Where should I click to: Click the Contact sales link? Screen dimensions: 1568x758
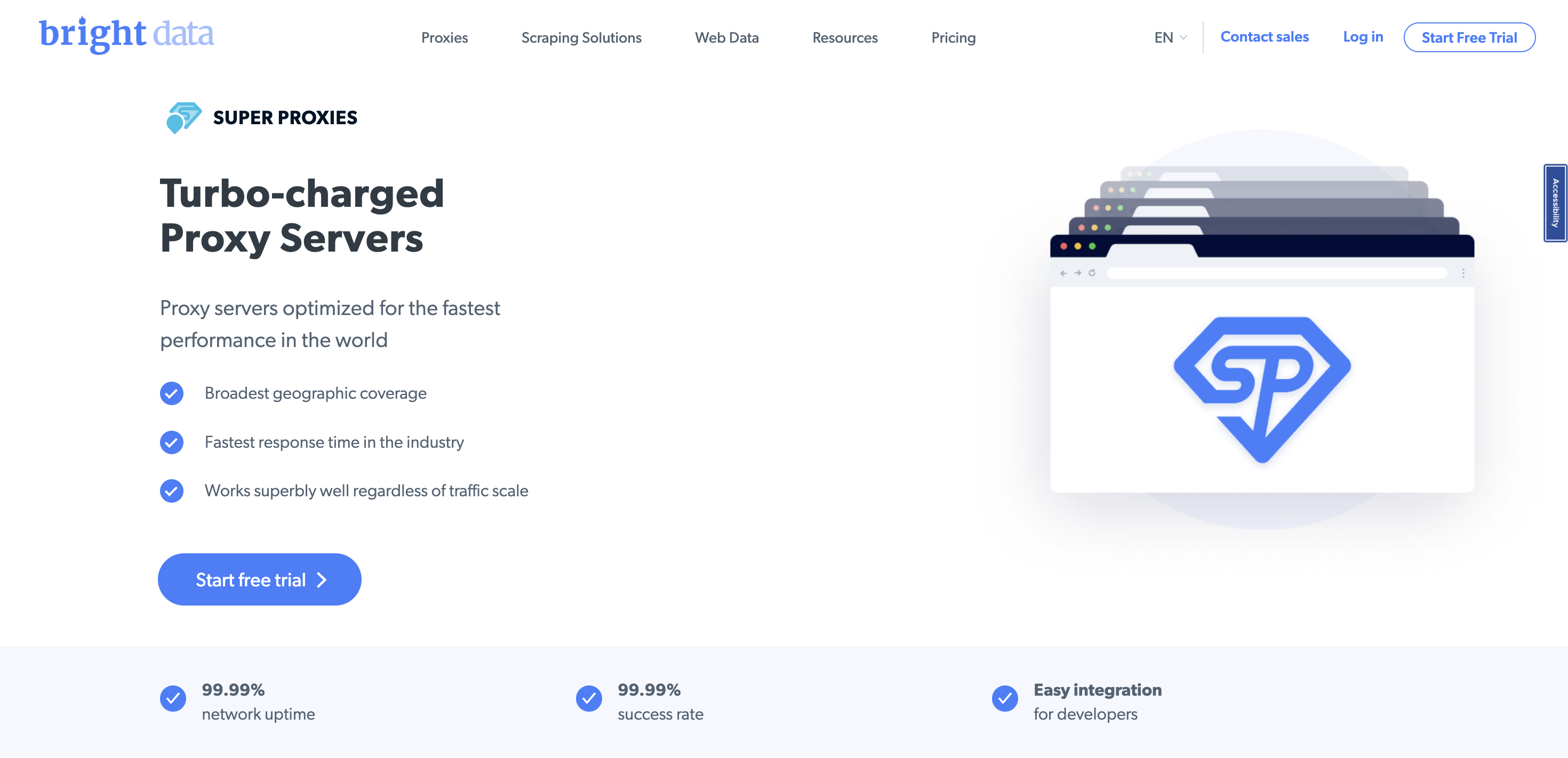tap(1264, 36)
